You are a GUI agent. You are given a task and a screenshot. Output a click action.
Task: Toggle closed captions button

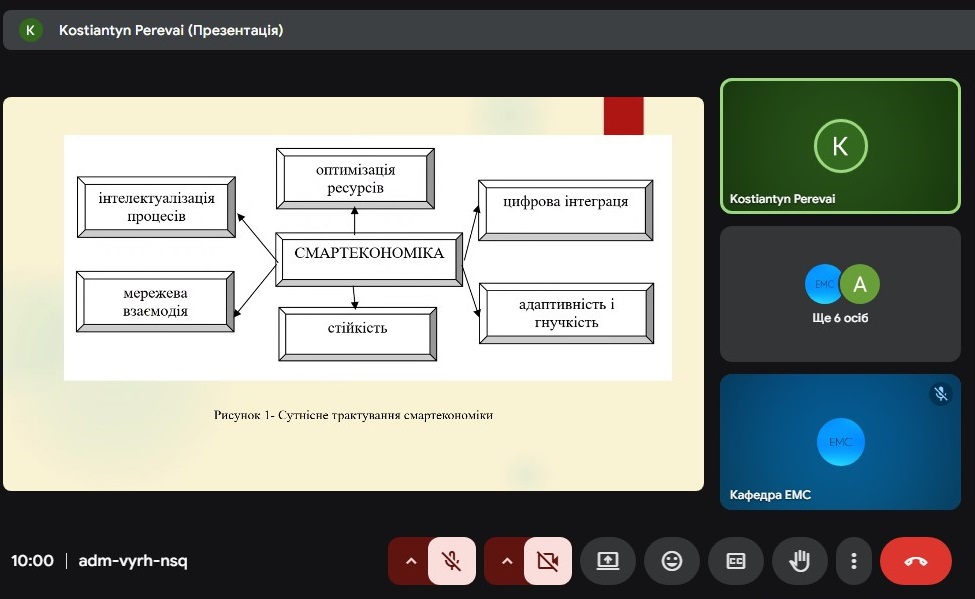pyautogui.click(x=736, y=561)
